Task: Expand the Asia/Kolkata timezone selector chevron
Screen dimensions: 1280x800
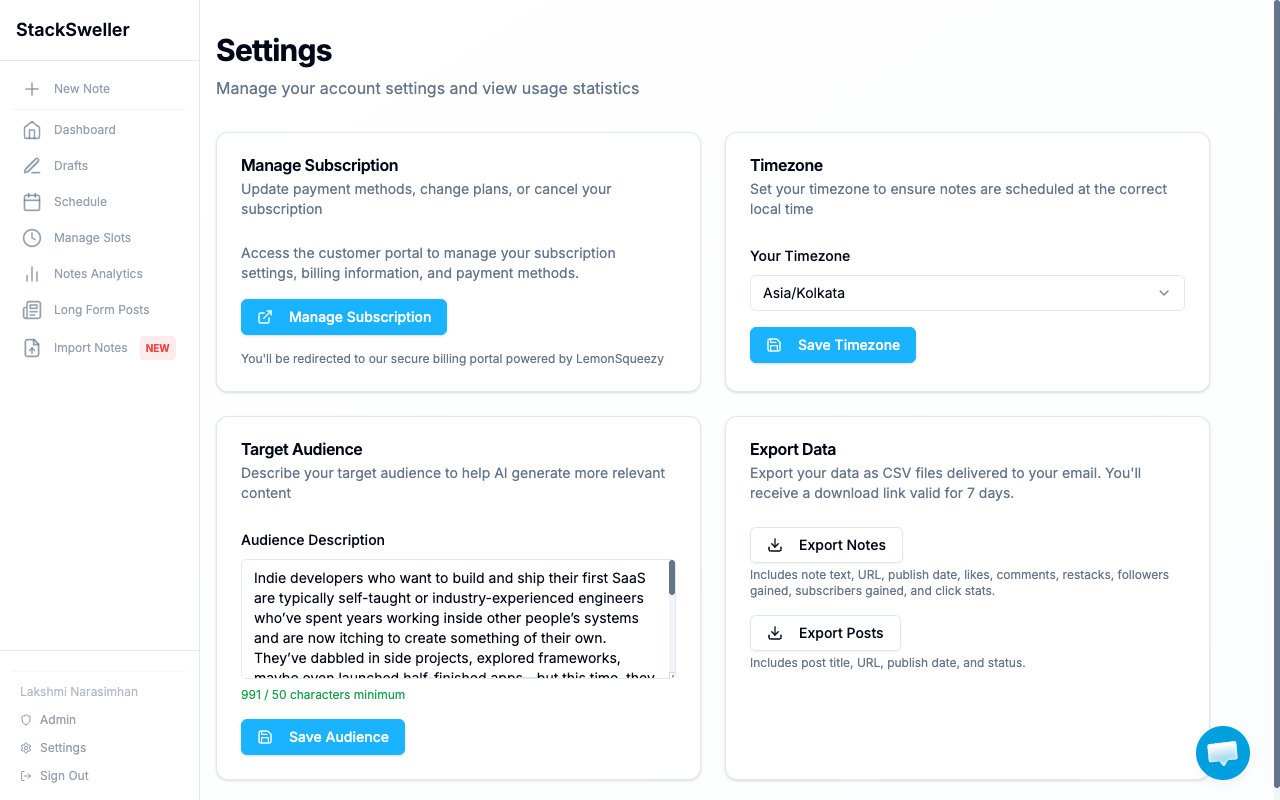Action: click(1163, 293)
